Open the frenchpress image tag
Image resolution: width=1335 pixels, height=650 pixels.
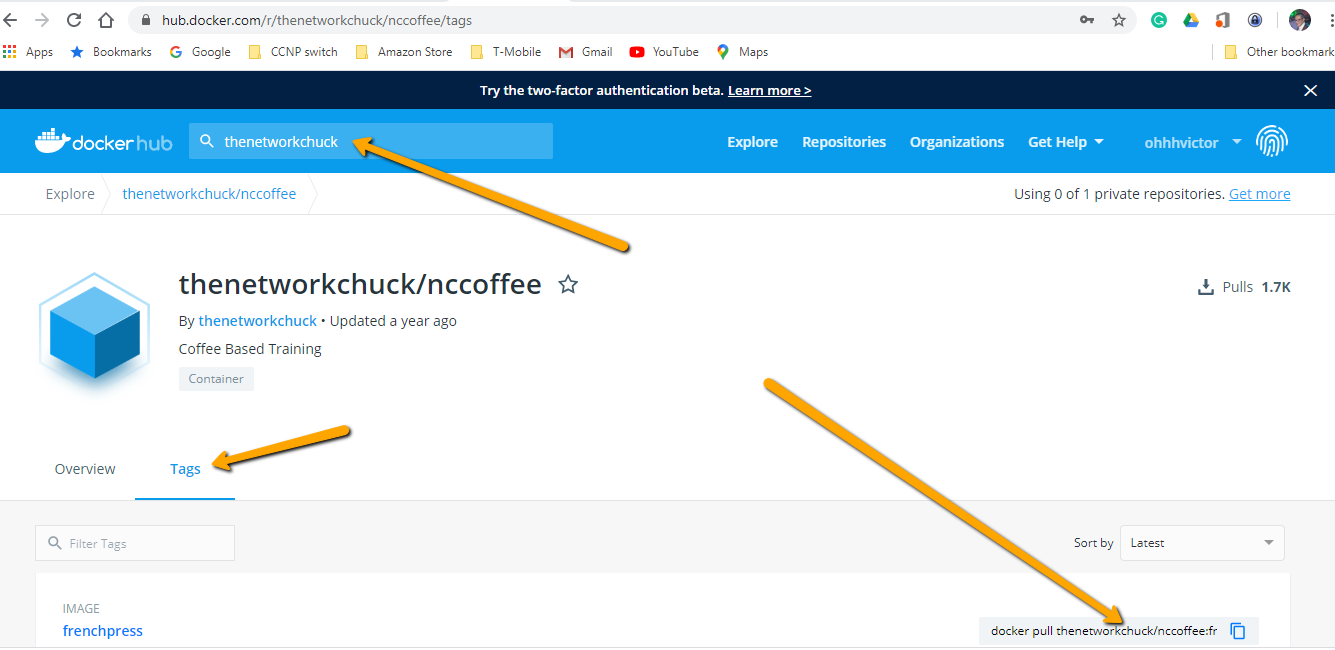pyautogui.click(x=102, y=630)
